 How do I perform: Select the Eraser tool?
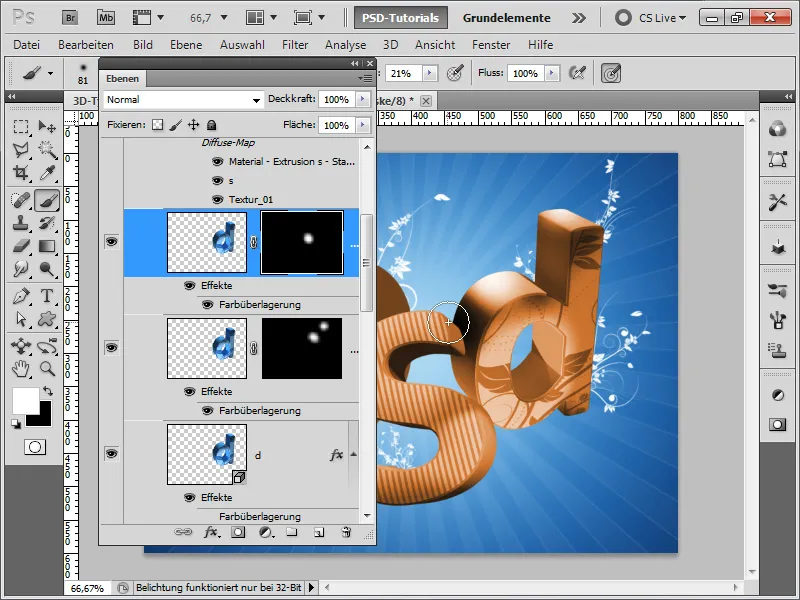click(x=20, y=246)
